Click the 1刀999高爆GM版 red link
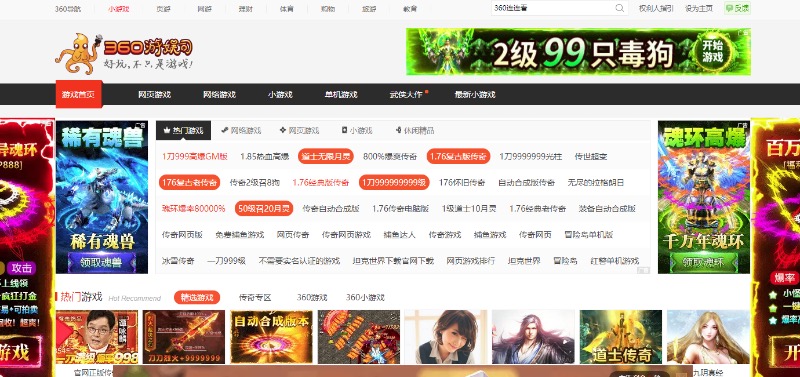Screen dimensions: 800x377 point(195,157)
